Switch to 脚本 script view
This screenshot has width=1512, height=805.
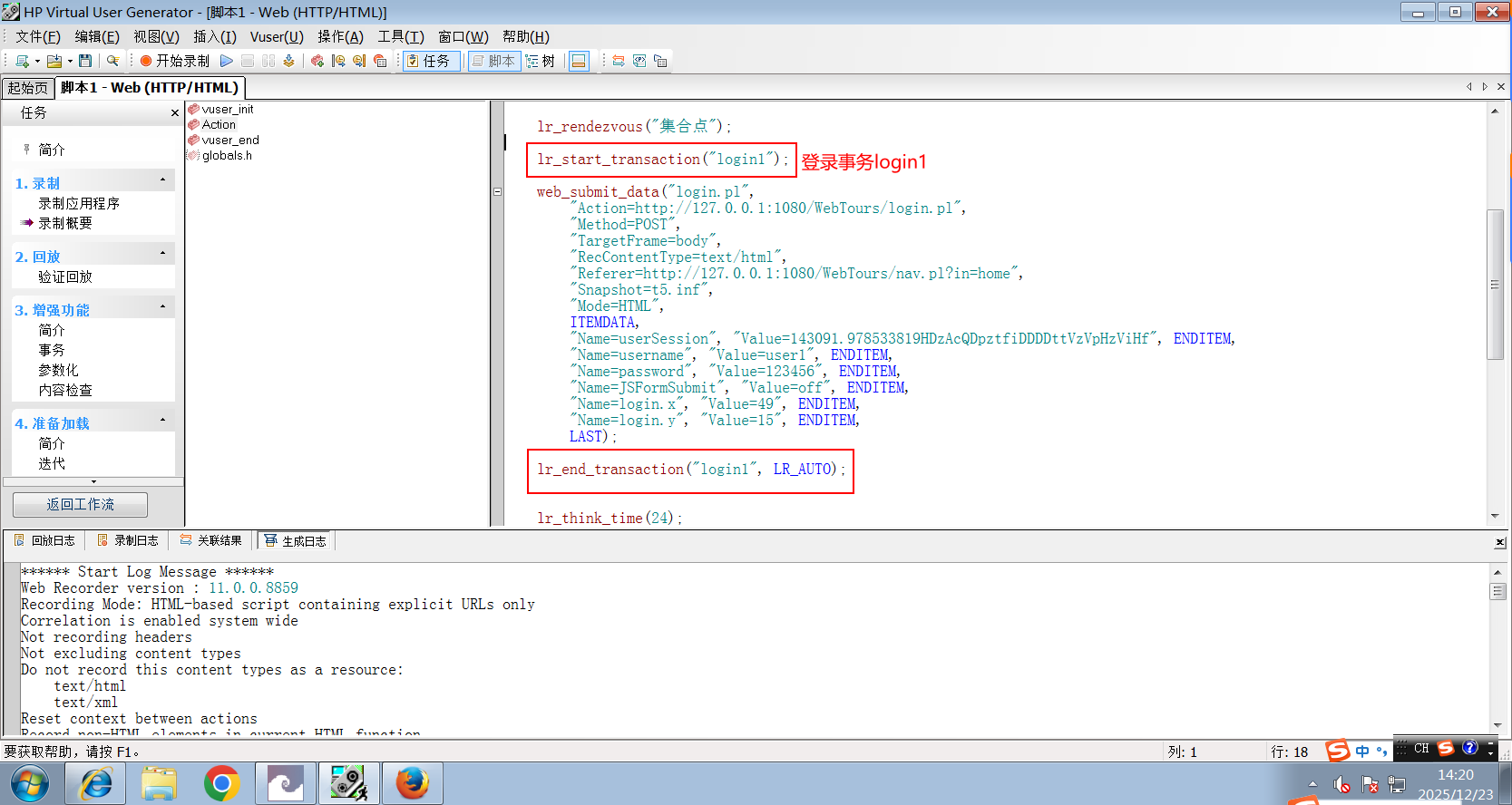tap(493, 61)
